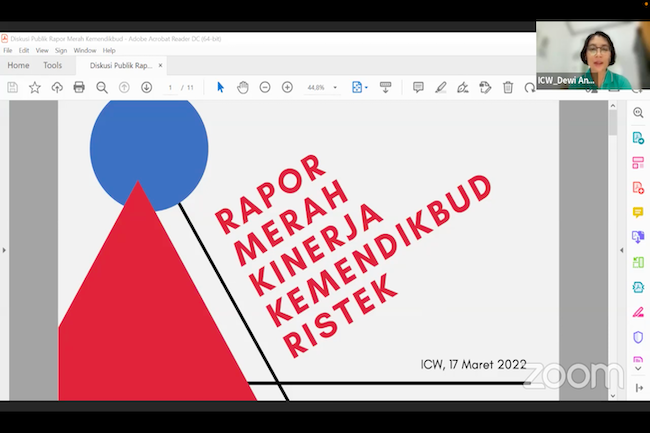
Task: Open the find text magnifier
Action: click(102, 88)
